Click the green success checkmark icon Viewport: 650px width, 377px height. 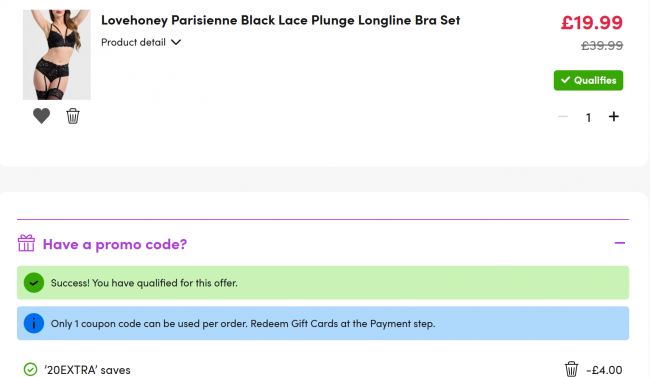tap(34, 283)
